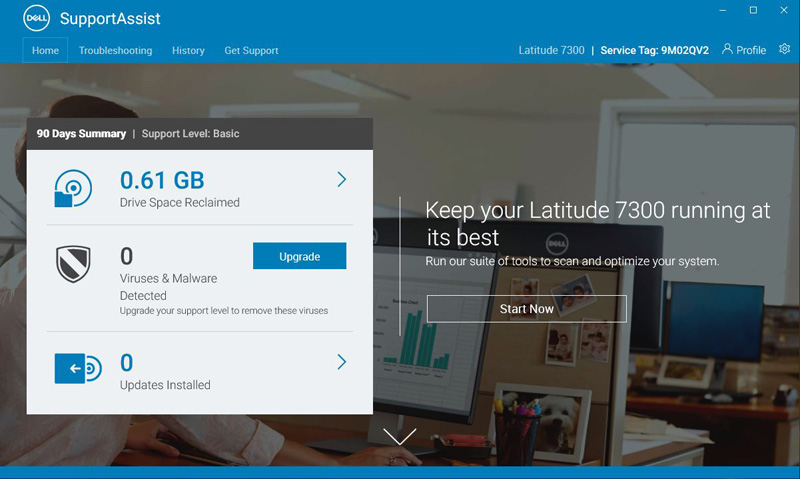800x479 pixels.
Task: Expand Drive Space Reclaimed details chevron
Action: click(341, 179)
